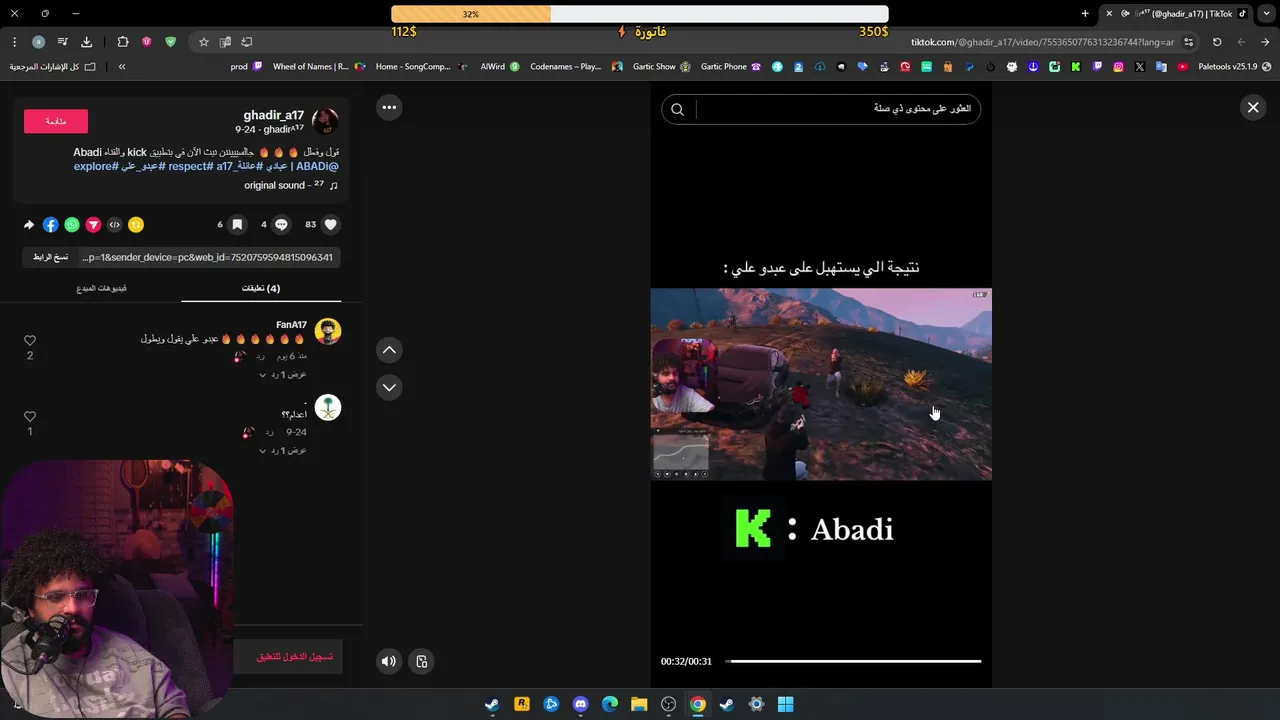Pause the video by clicking the gameplay frame
Viewport: 1280px width, 720px height.
(821, 384)
